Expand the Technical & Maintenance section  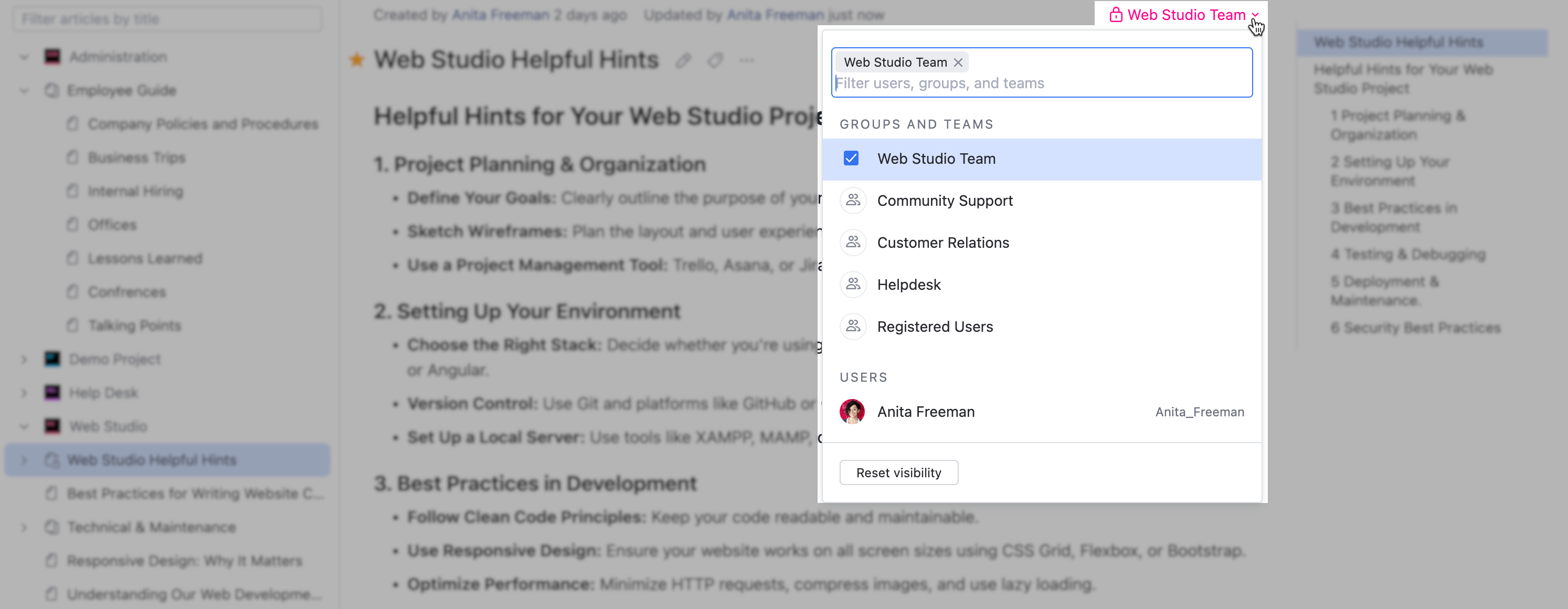(24, 527)
